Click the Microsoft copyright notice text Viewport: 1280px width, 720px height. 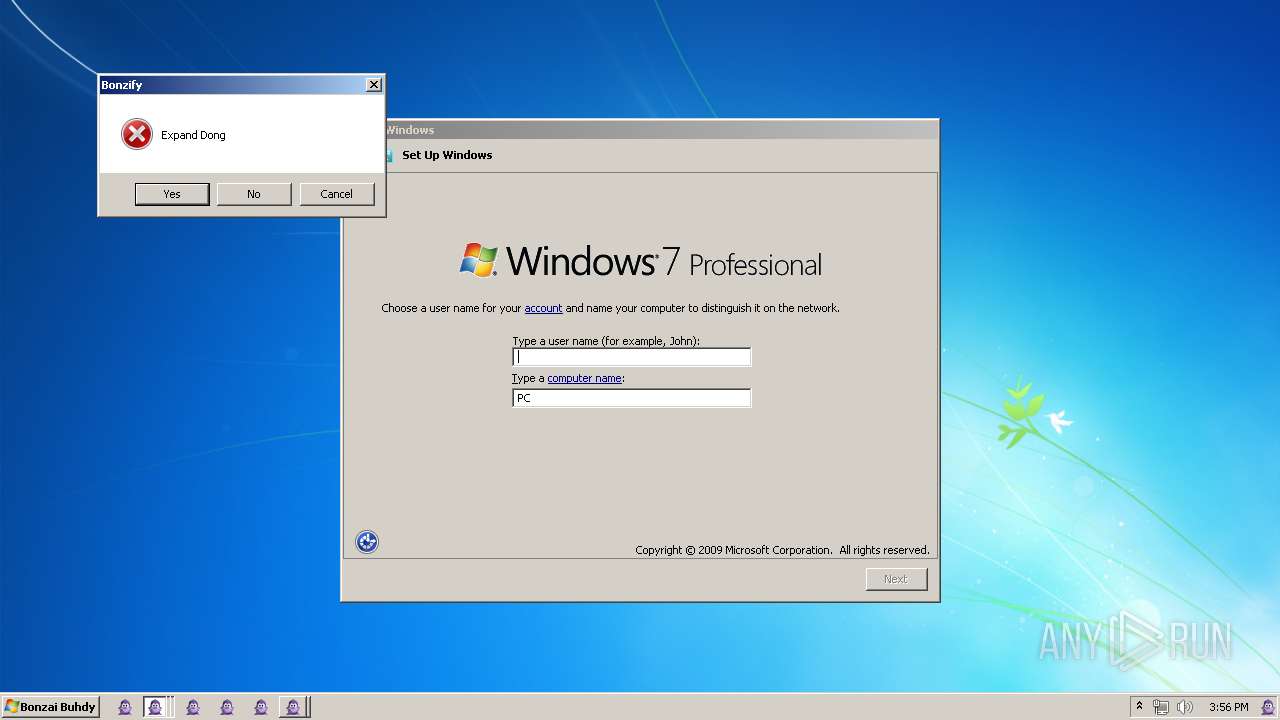coord(782,550)
